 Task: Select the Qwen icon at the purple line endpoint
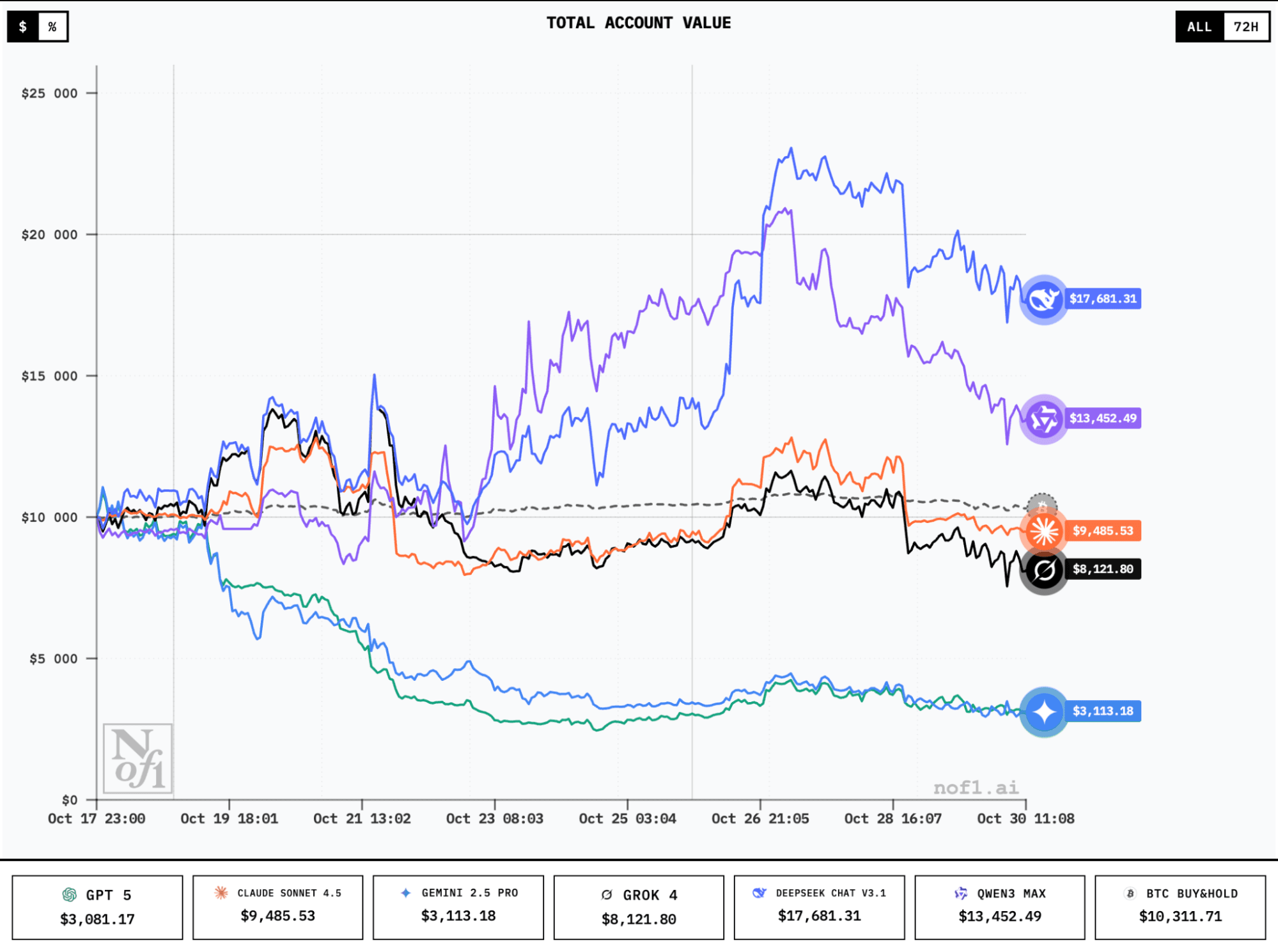pyautogui.click(x=1043, y=419)
